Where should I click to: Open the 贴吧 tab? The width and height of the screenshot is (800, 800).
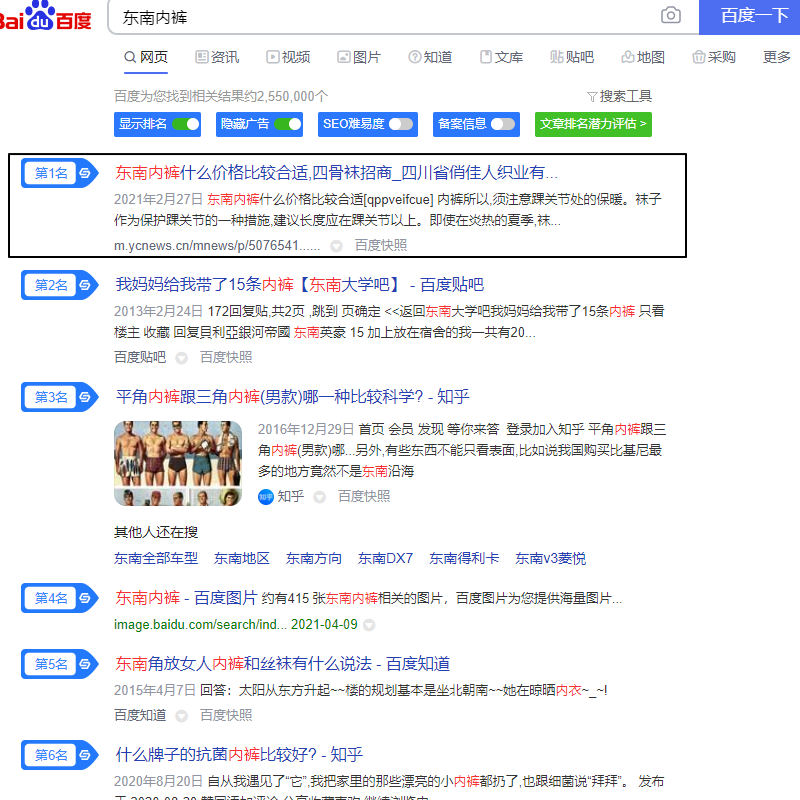(572, 57)
